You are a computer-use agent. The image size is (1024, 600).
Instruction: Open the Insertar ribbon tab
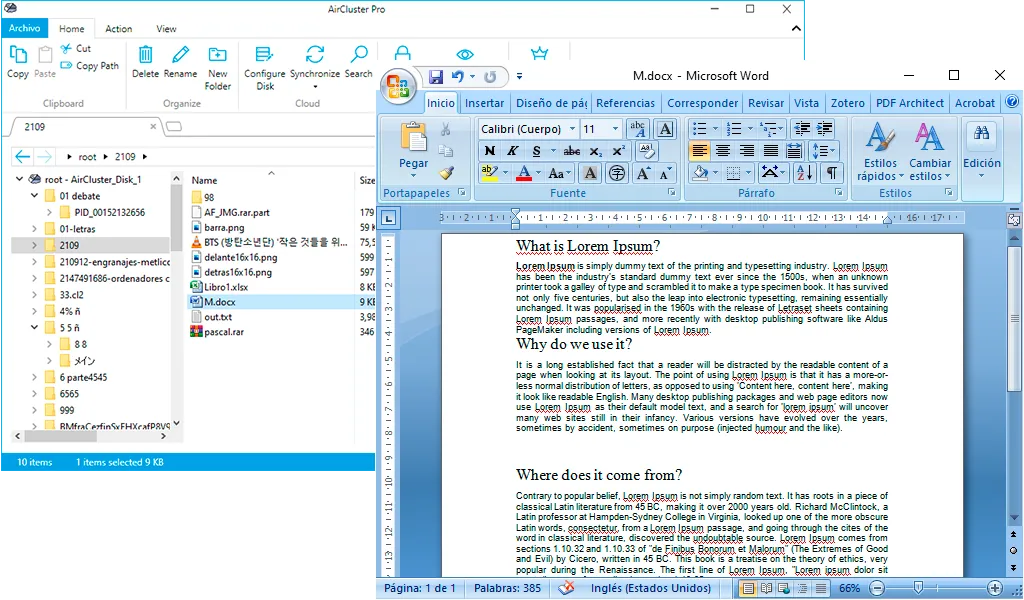[x=485, y=103]
